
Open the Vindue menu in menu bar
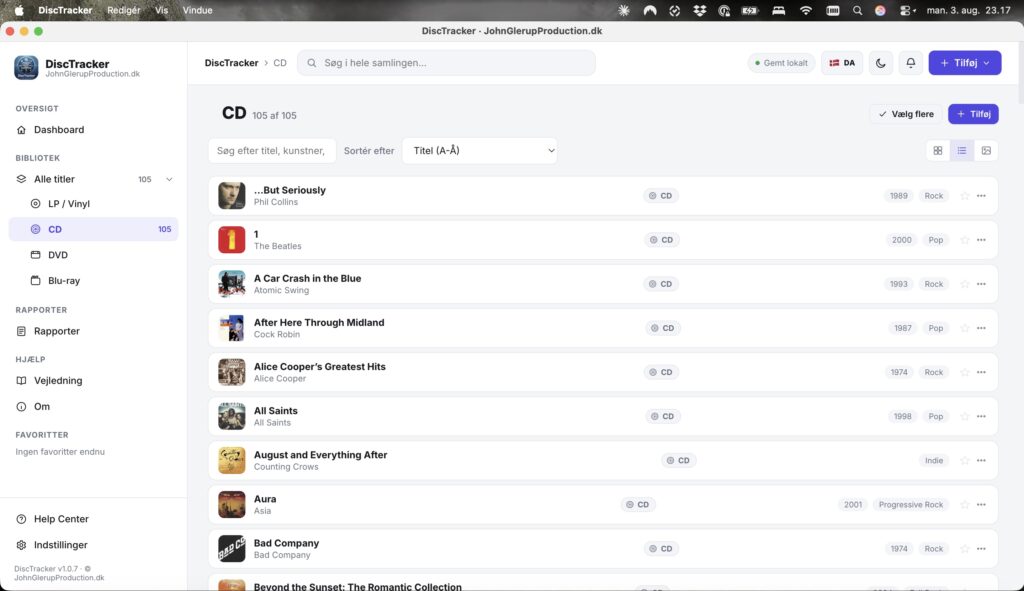pyautogui.click(x=197, y=10)
